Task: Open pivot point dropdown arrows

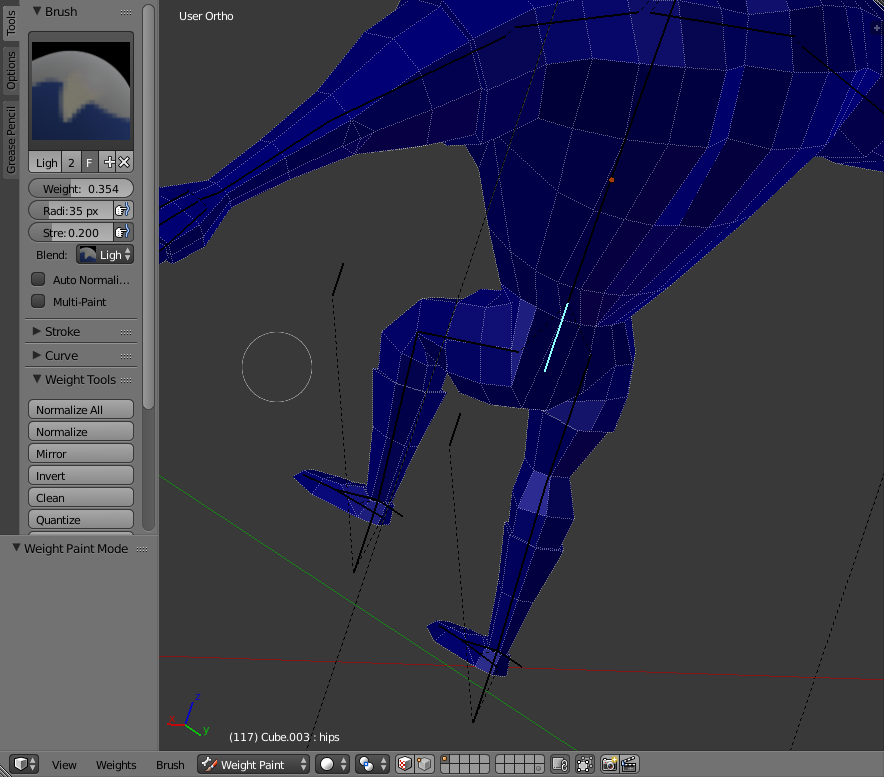Action: pyautogui.click(x=384, y=764)
